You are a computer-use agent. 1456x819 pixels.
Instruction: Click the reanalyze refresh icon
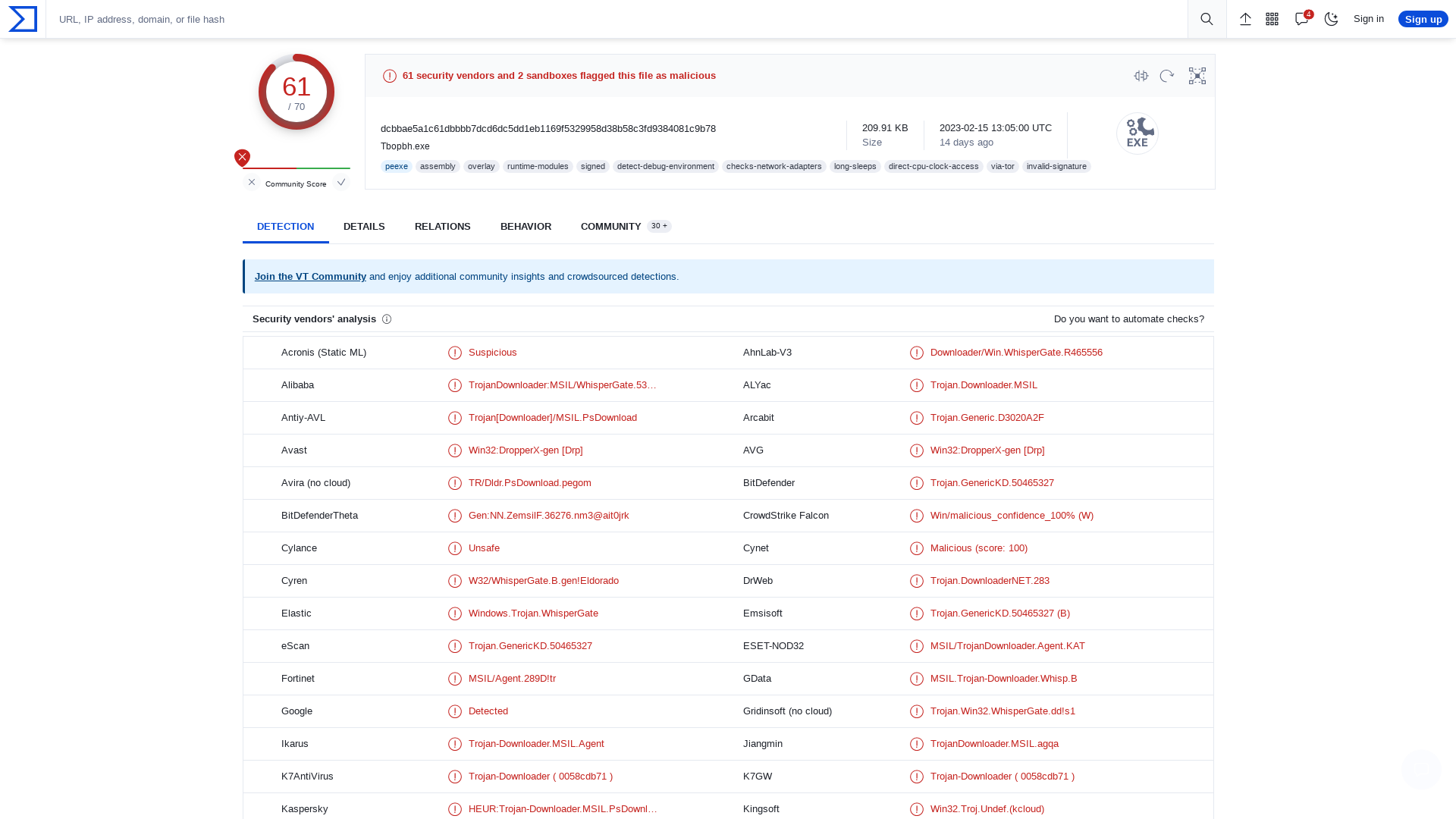[x=1167, y=76]
